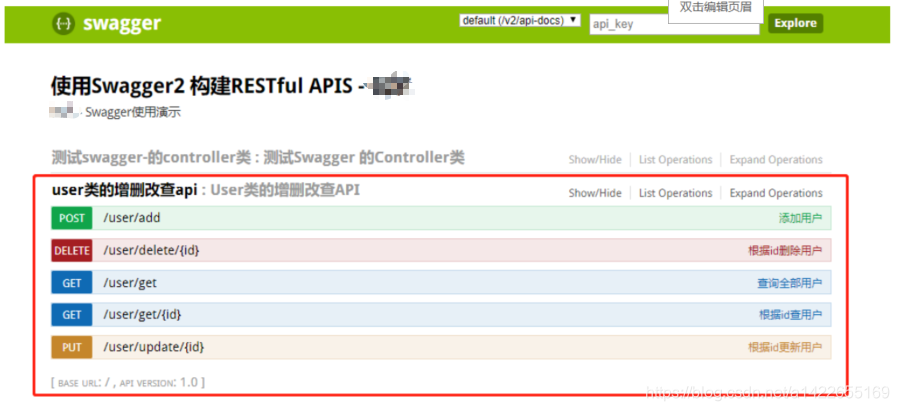899x411 pixels.
Task: Collapse the user类的增删改查api section heading
Action: [124, 190]
